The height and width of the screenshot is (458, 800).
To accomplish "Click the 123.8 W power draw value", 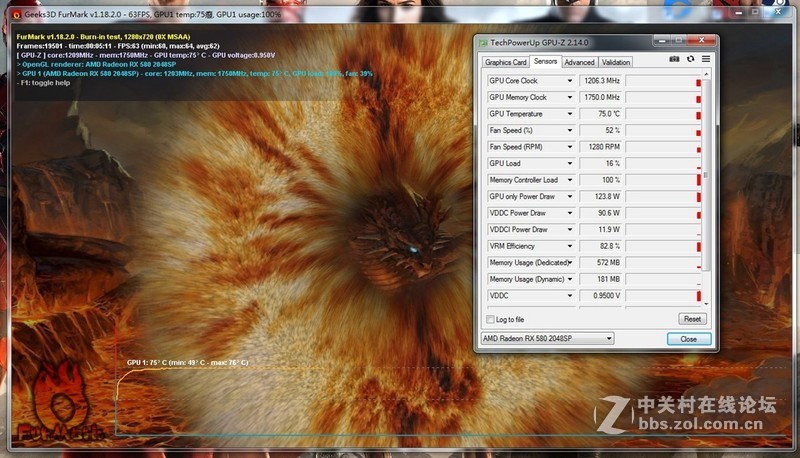I will point(601,196).
